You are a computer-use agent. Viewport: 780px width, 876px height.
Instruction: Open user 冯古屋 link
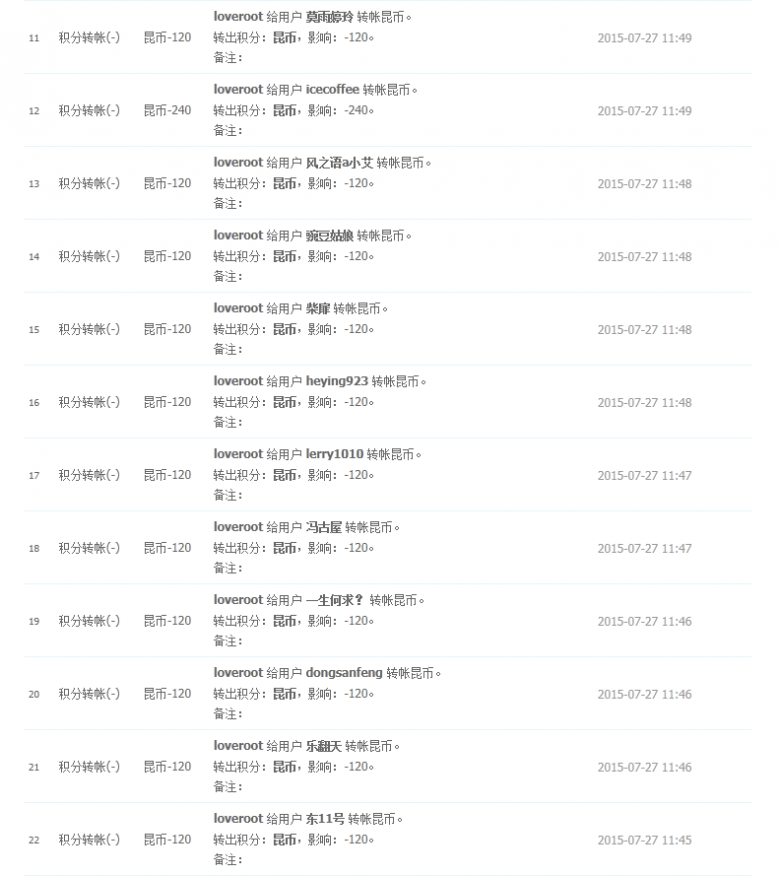[324, 527]
